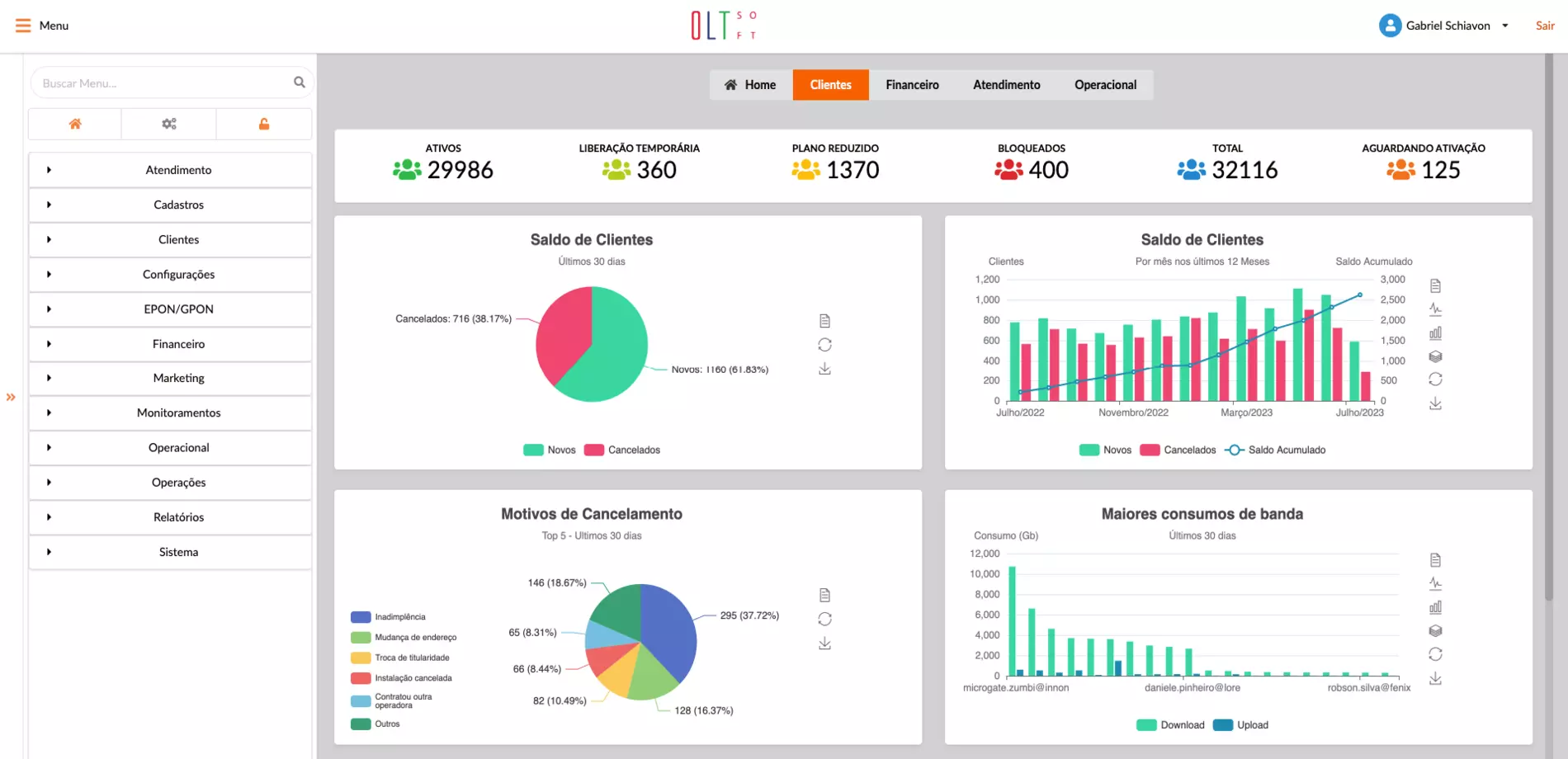Expand the Operações sidebar menu
Image resolution: width=1568 pixels, height=759 pixels.
tap(170, 483)
